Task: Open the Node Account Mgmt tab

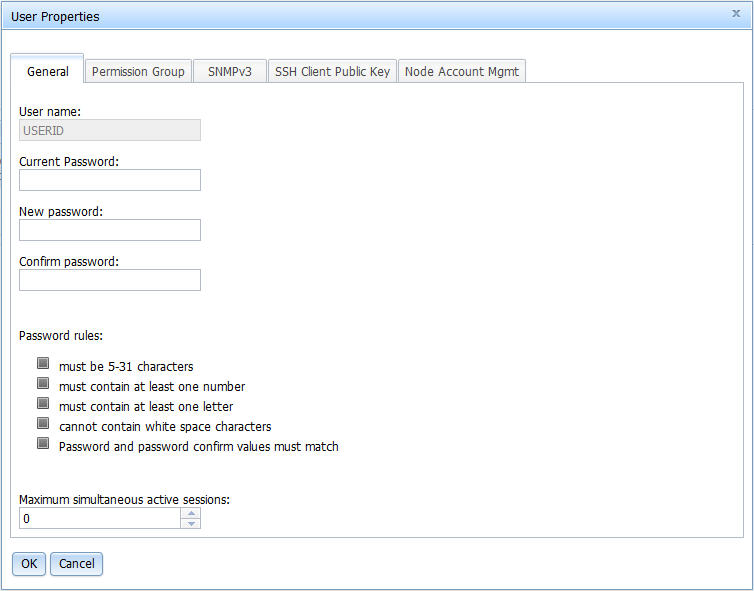Action: [x=462, y=72]
